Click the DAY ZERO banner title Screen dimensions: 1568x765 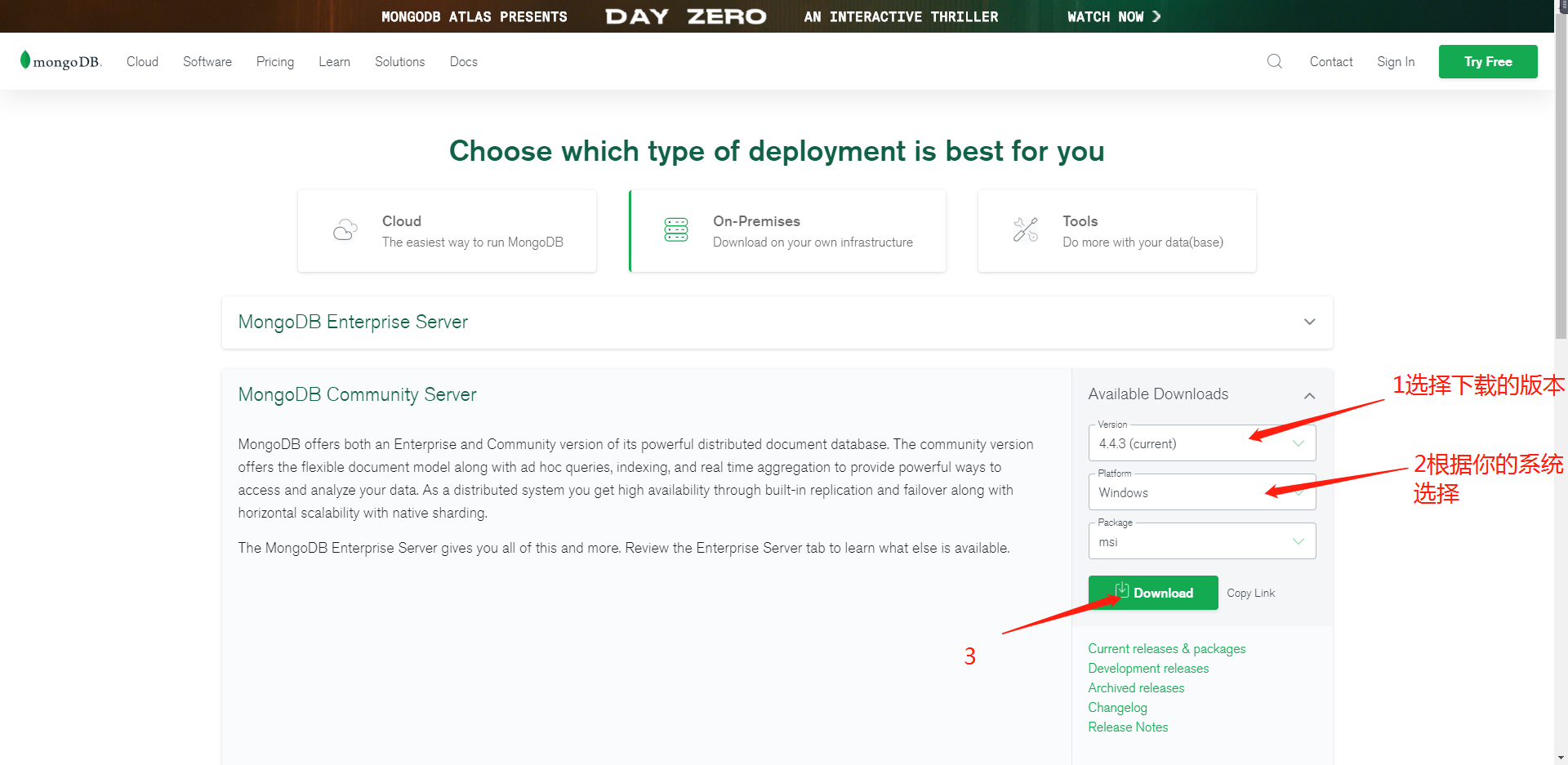coord(686,16)
